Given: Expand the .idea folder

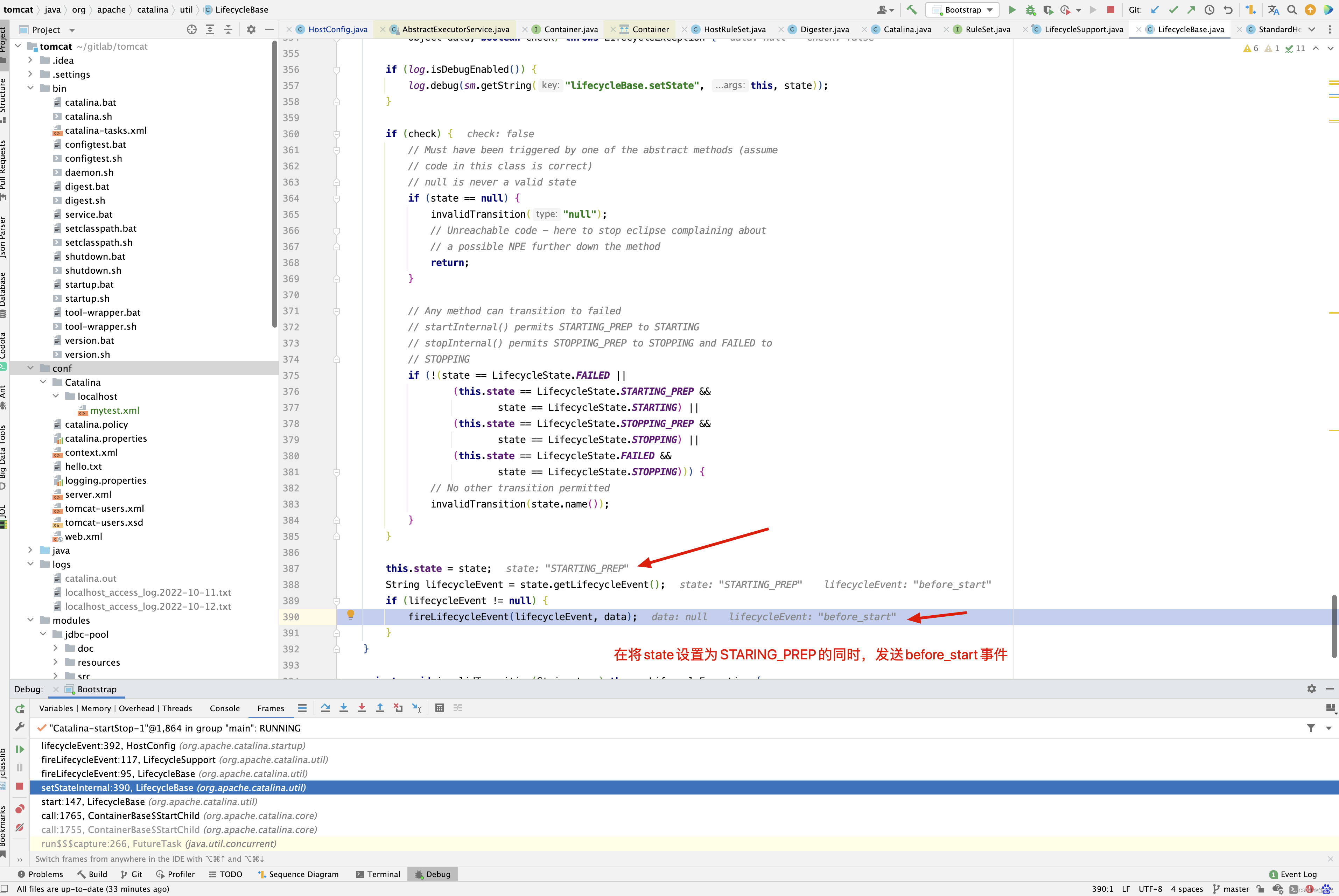Looking at the screenshot, I should coord(31,60).
